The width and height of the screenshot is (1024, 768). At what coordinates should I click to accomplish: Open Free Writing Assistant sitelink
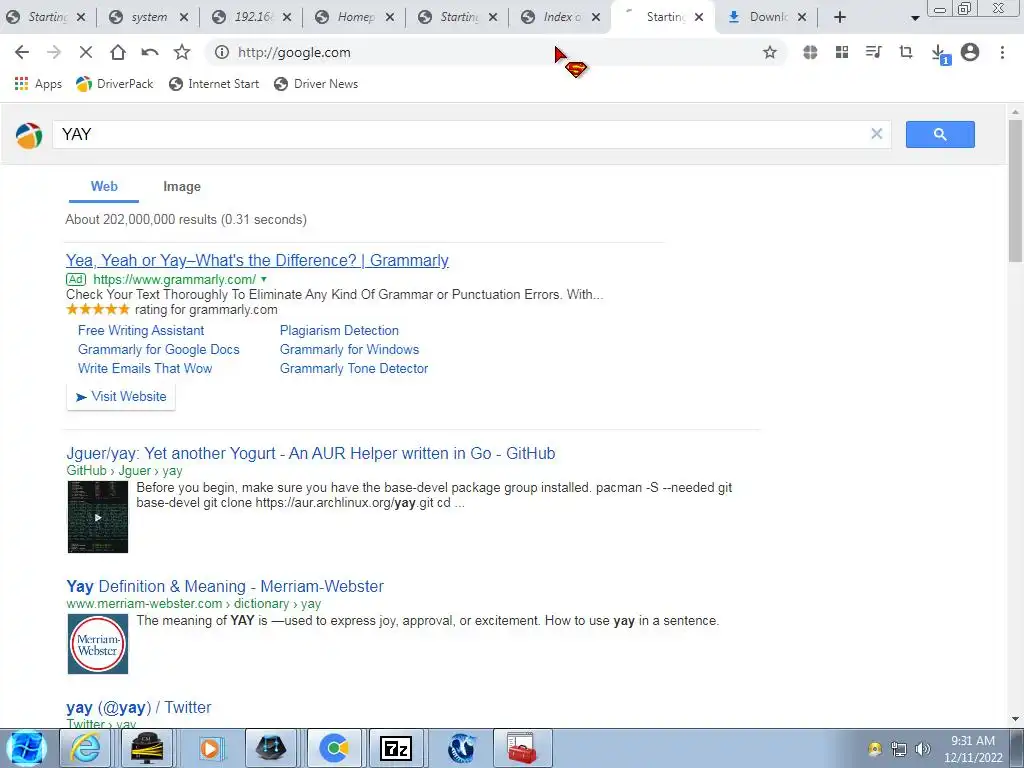141,330
